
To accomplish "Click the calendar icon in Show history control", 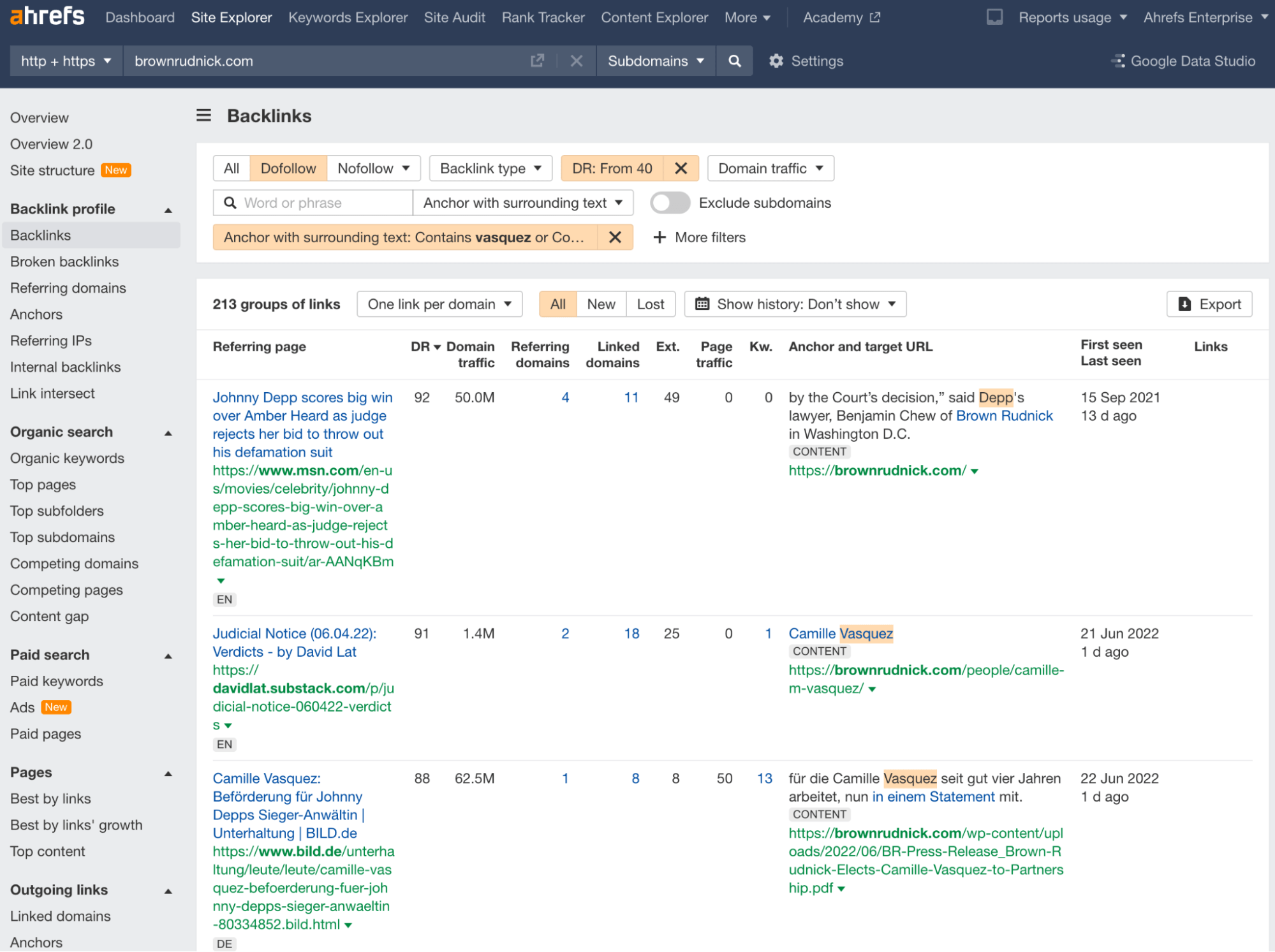I will [x=702, y=304].
